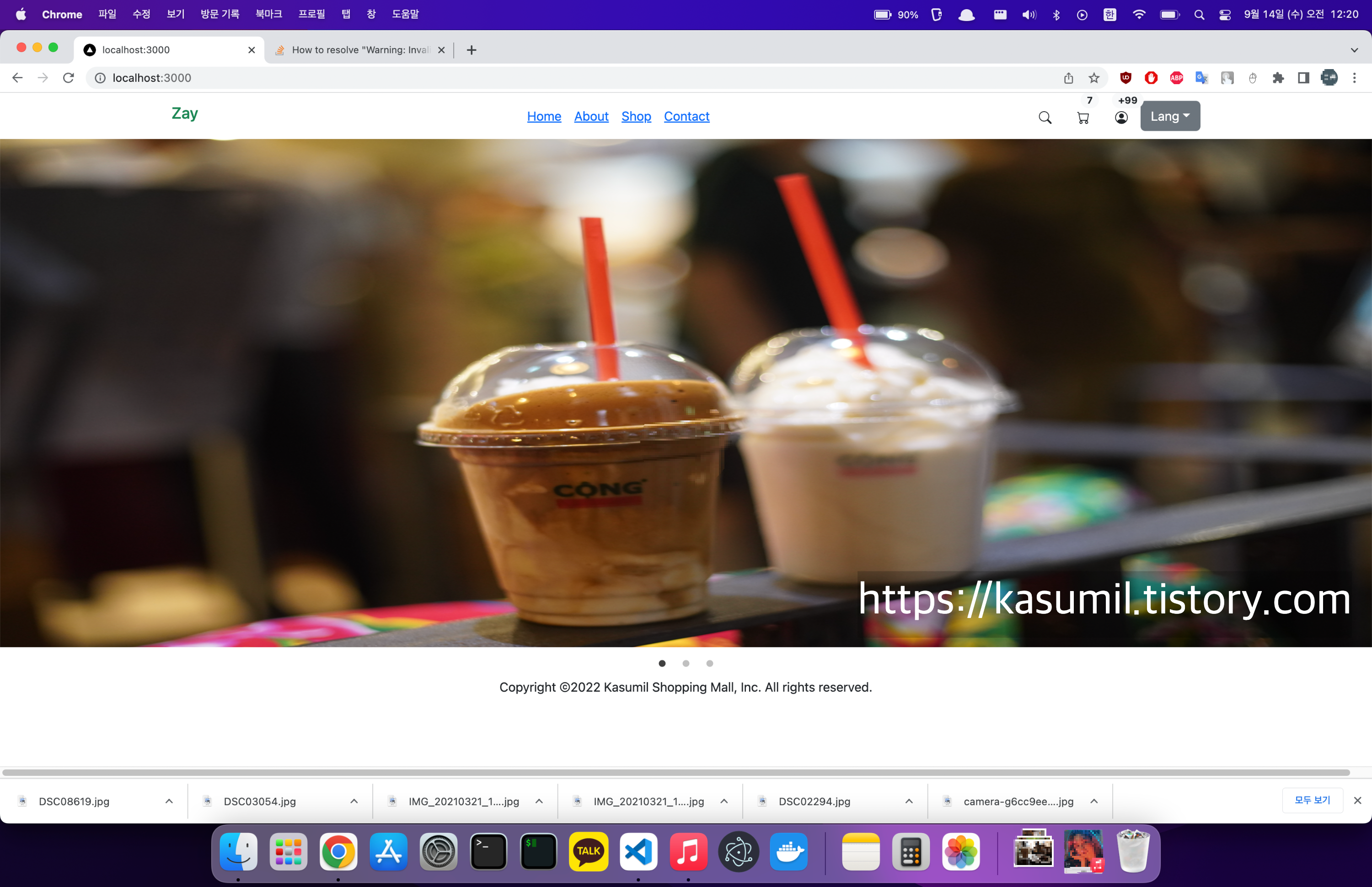This screenshot has height=887, width=1372.
Task: Open the 북마크 menu in menu bar
Action: [268, 14]
